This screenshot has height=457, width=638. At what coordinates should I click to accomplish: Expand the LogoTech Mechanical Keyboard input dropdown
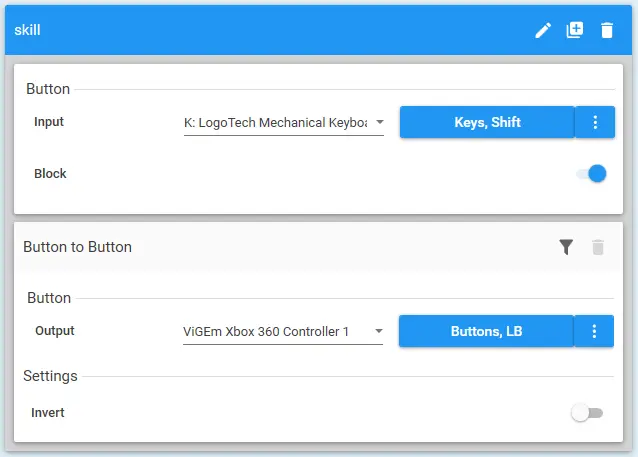283,123
